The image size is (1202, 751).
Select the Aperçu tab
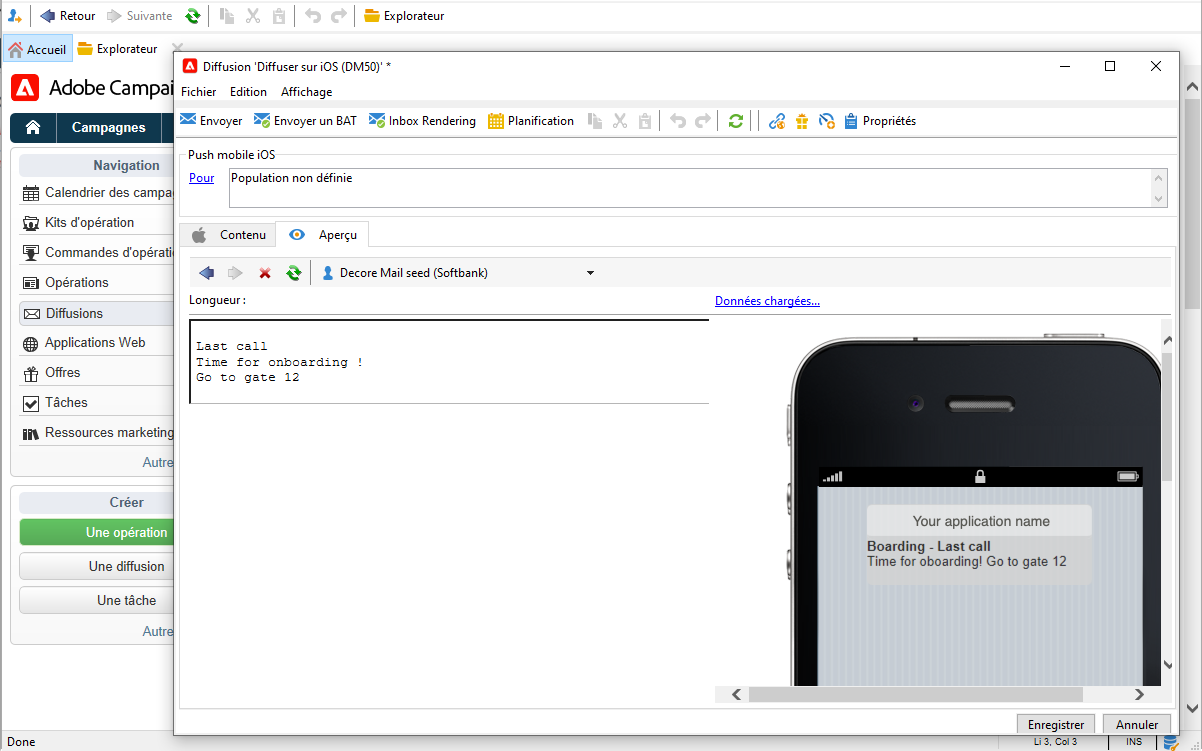[323, 235]
